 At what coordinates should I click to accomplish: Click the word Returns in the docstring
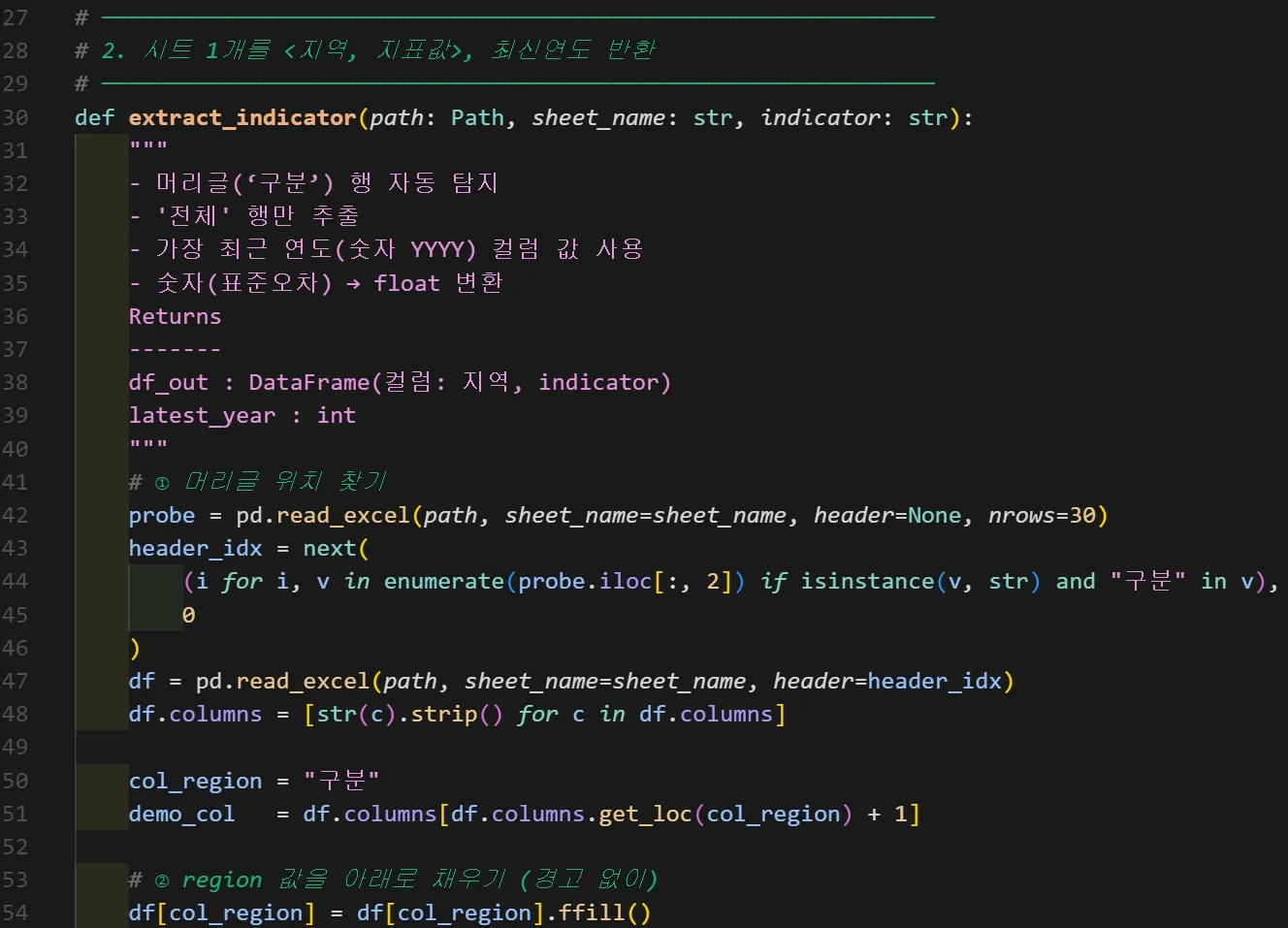175,316
